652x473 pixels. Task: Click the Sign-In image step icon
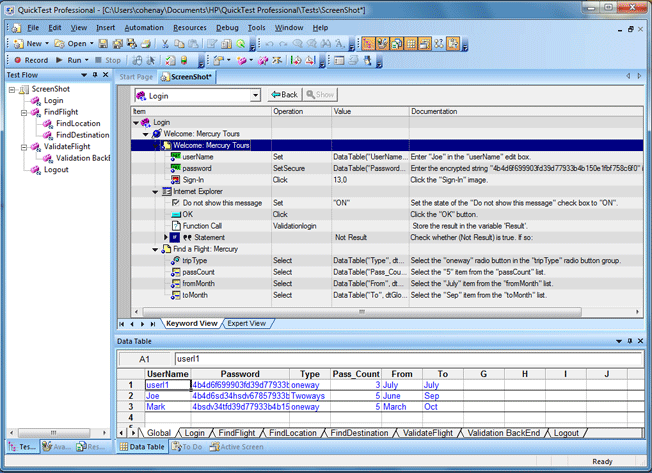(x=175, y=179)
